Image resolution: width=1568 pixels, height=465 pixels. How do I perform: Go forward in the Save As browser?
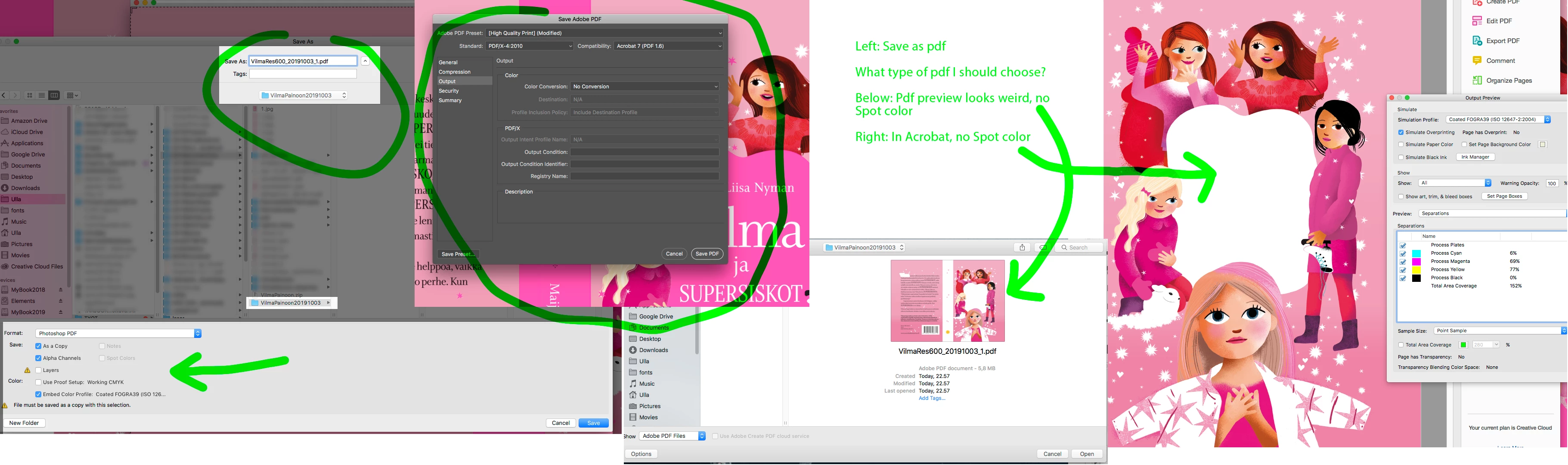[15, 95]
